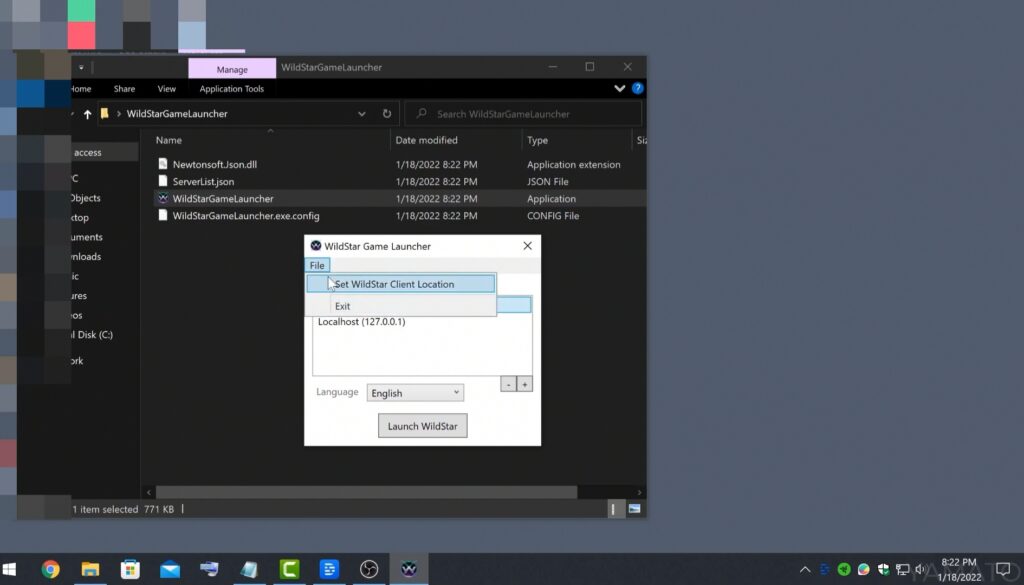The height and width of the screenshot is (585, 1024).
Task: Click WildStarGameLauncher breadcrumb in address bar
Action: coord(177,114)
